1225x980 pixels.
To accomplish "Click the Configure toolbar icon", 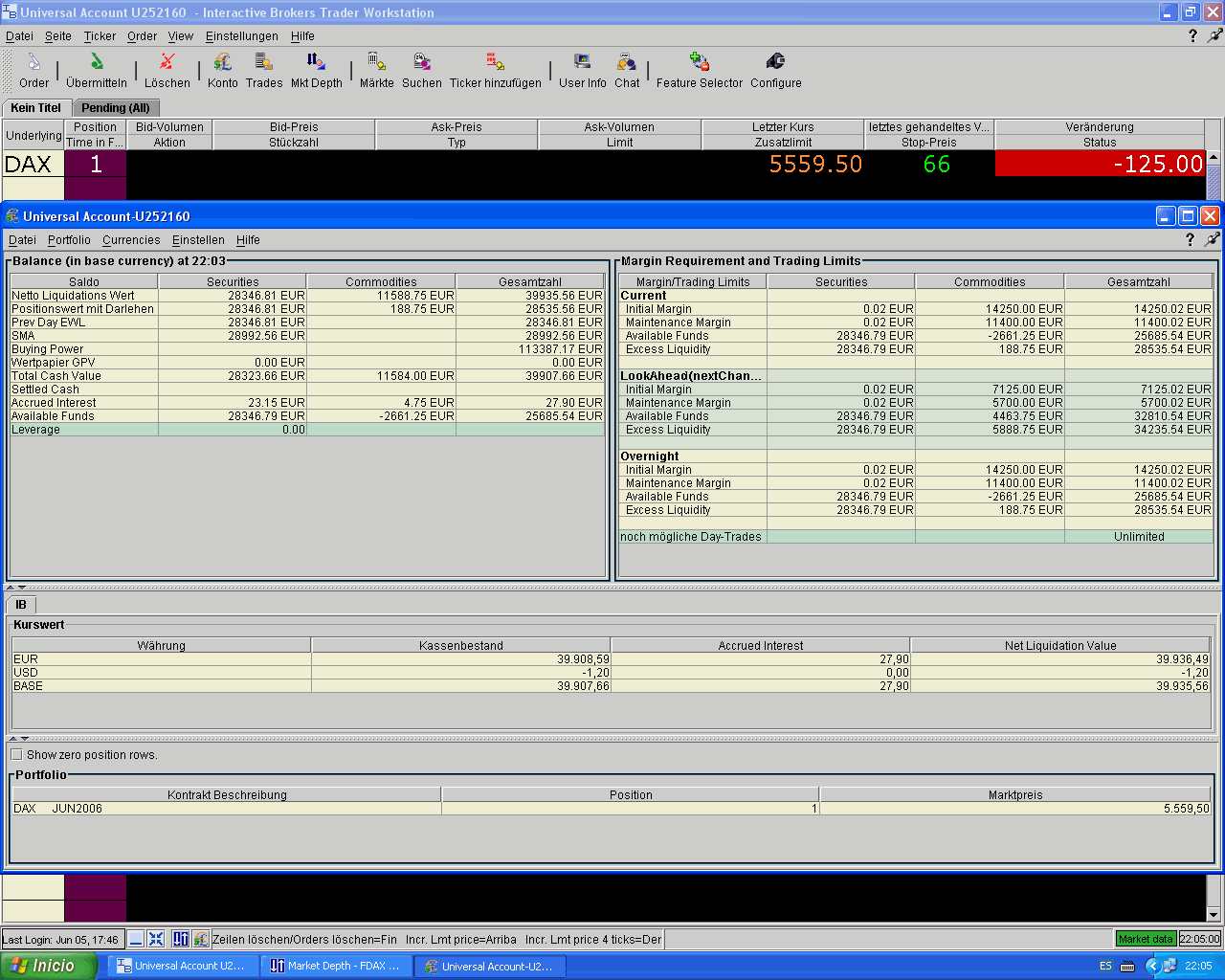I will [x=775, y=70].
